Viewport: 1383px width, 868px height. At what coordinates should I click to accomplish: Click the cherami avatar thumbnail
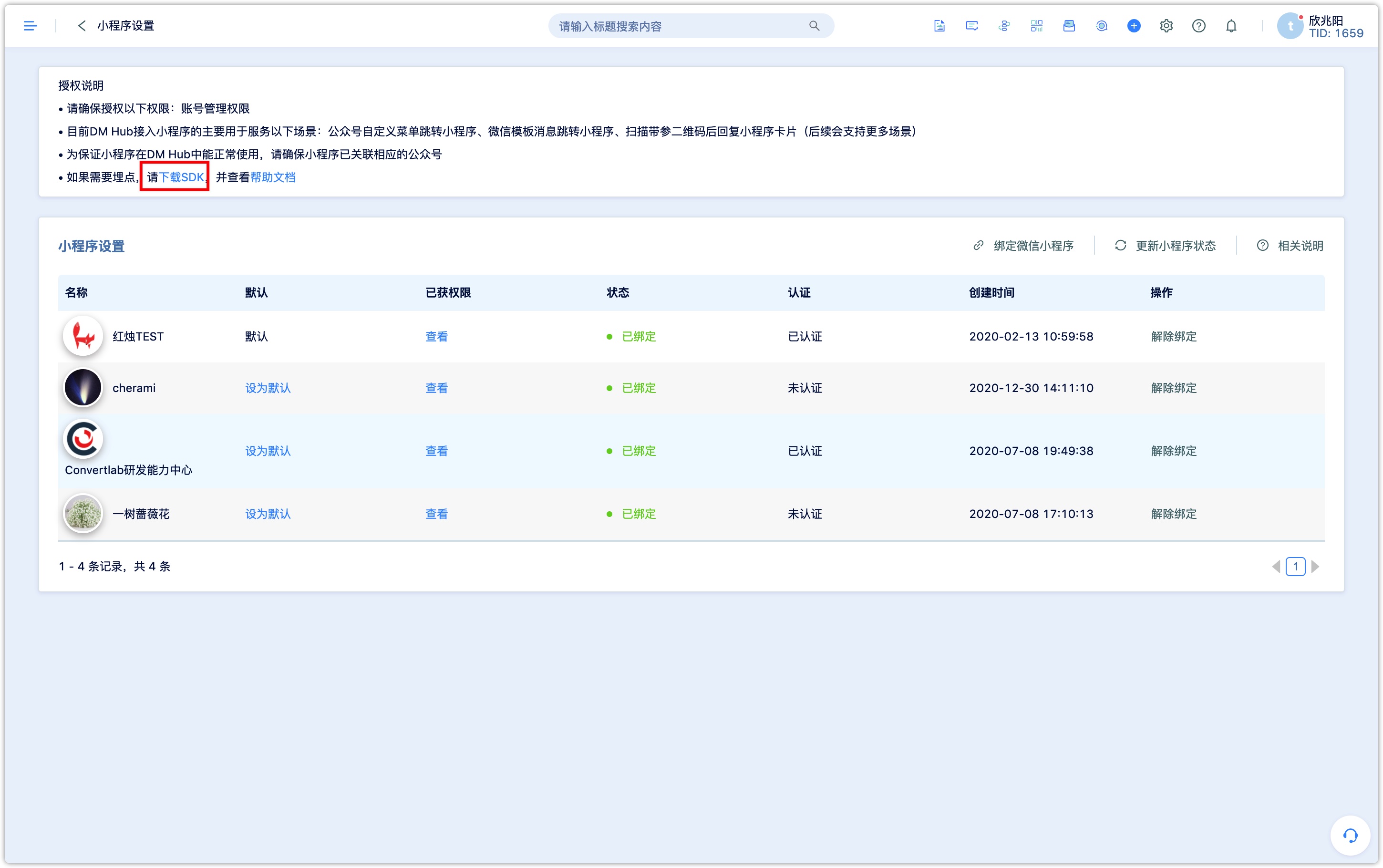(x=83, y=387)
